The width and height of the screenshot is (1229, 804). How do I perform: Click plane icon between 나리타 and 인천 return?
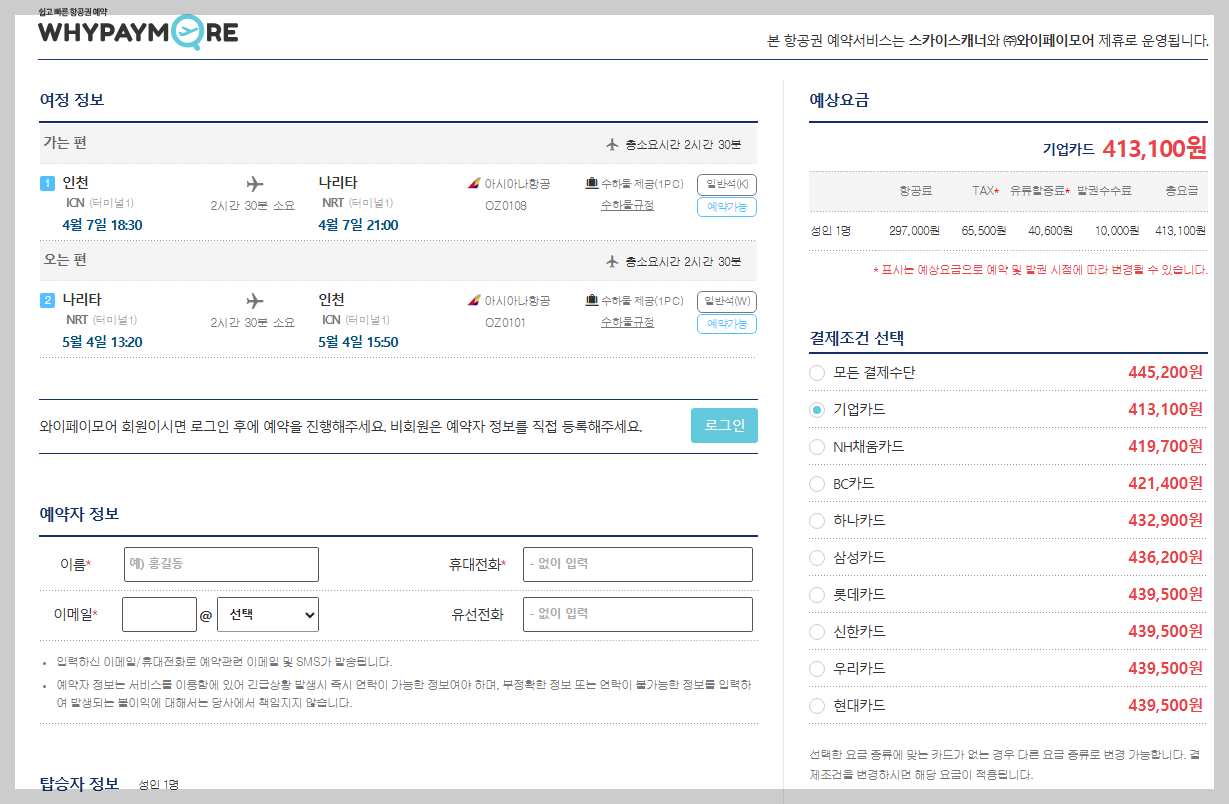(254, 301)
